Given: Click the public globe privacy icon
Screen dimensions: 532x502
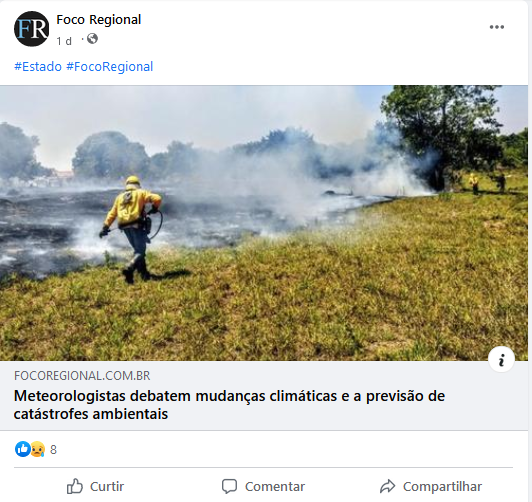Looking at the screenshot, I should 92,39.
